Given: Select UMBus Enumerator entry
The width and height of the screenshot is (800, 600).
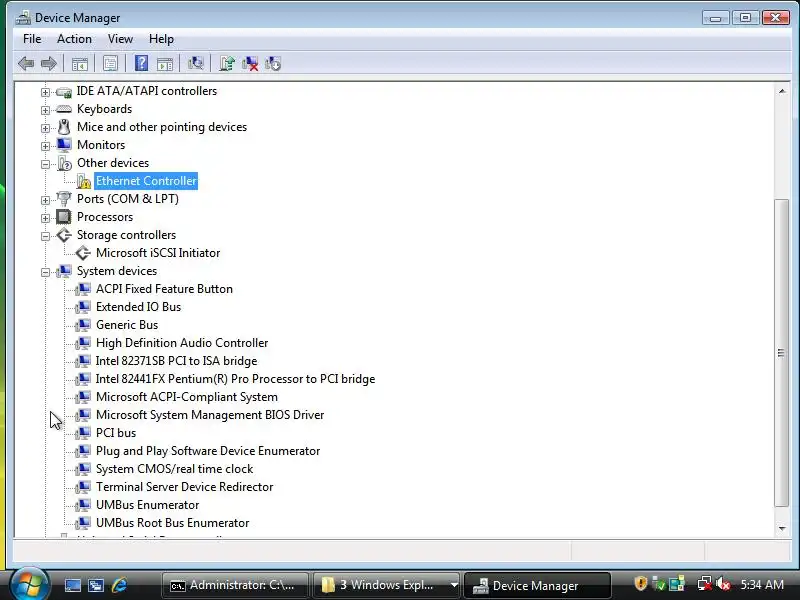Looking at the screenshot, I should [x=147, y=505].
